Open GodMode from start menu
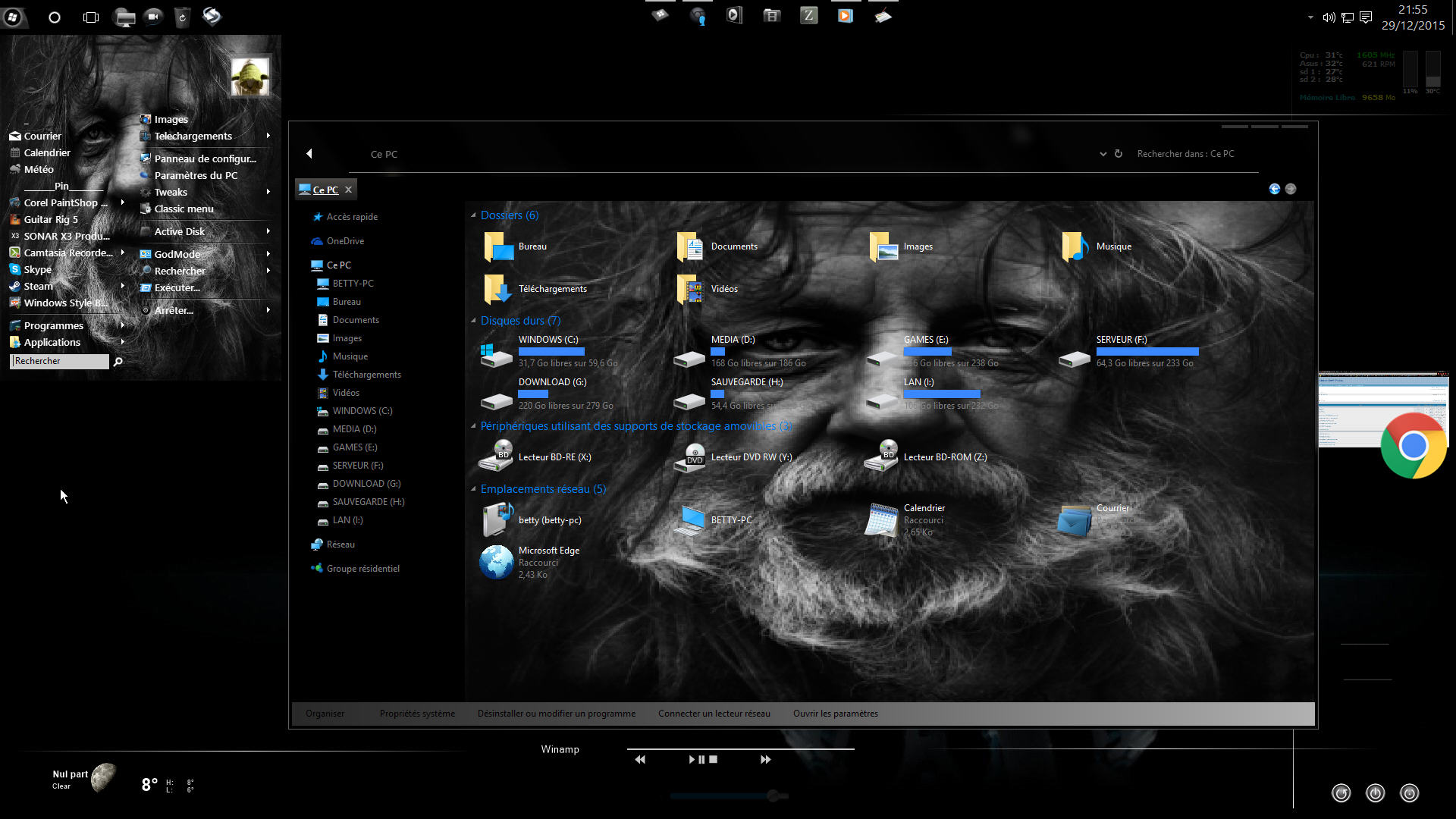Screen dimensions: 1456x819 [177, 253]
